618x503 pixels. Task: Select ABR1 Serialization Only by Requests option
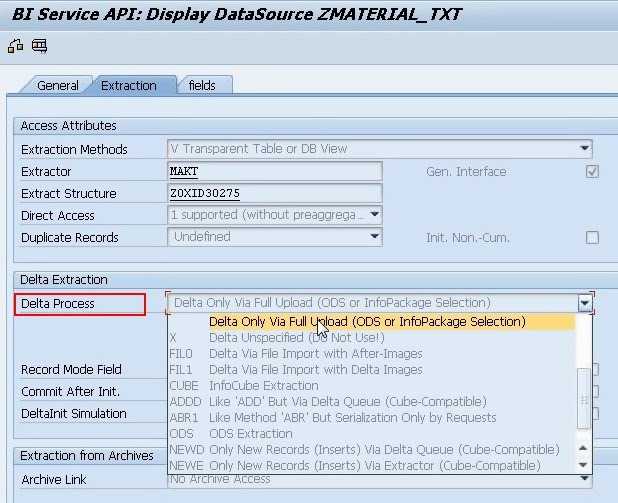click(x=372, y=417)
